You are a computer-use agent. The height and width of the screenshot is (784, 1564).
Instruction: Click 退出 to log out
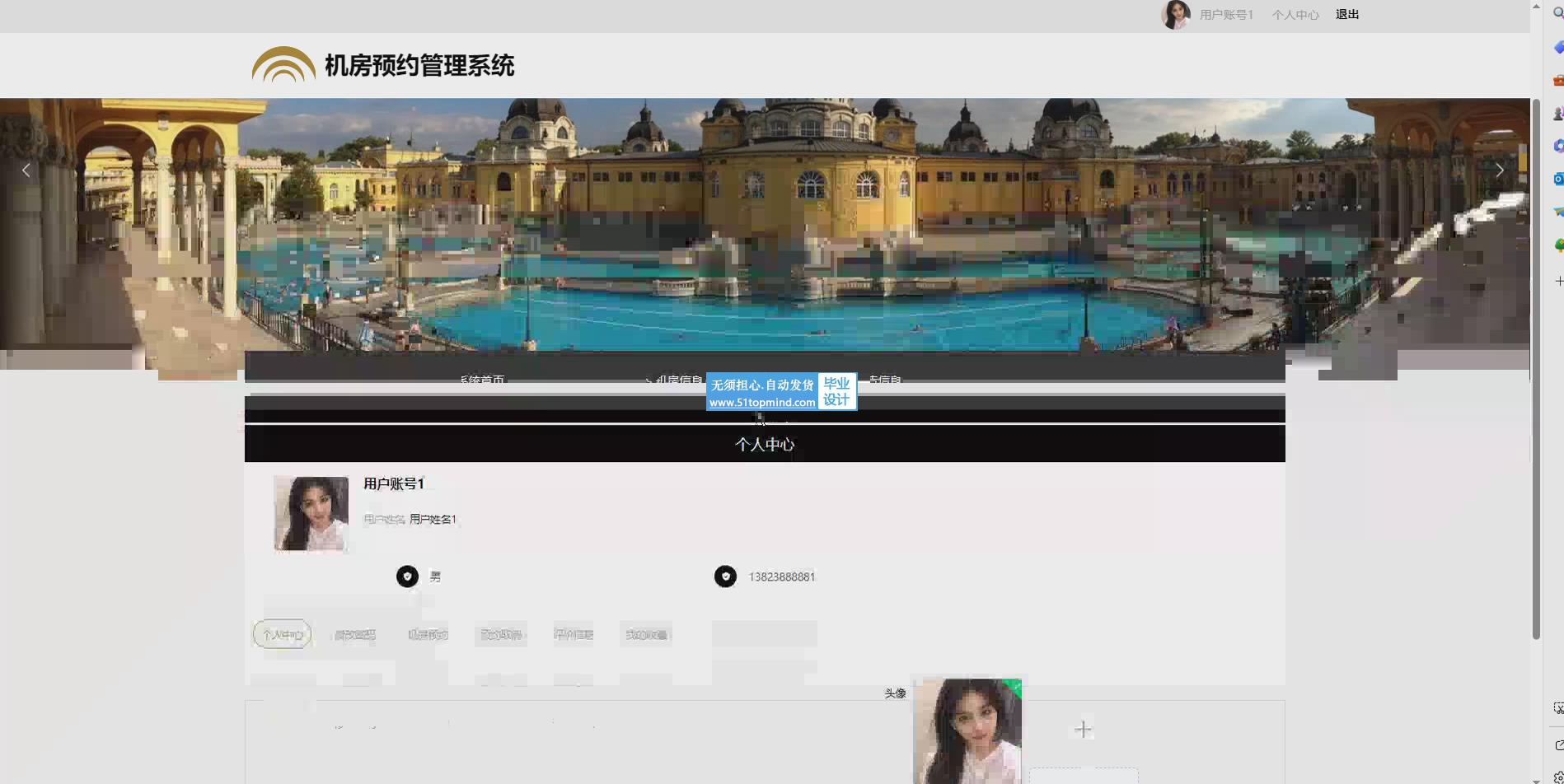(x=1347, y=15)
